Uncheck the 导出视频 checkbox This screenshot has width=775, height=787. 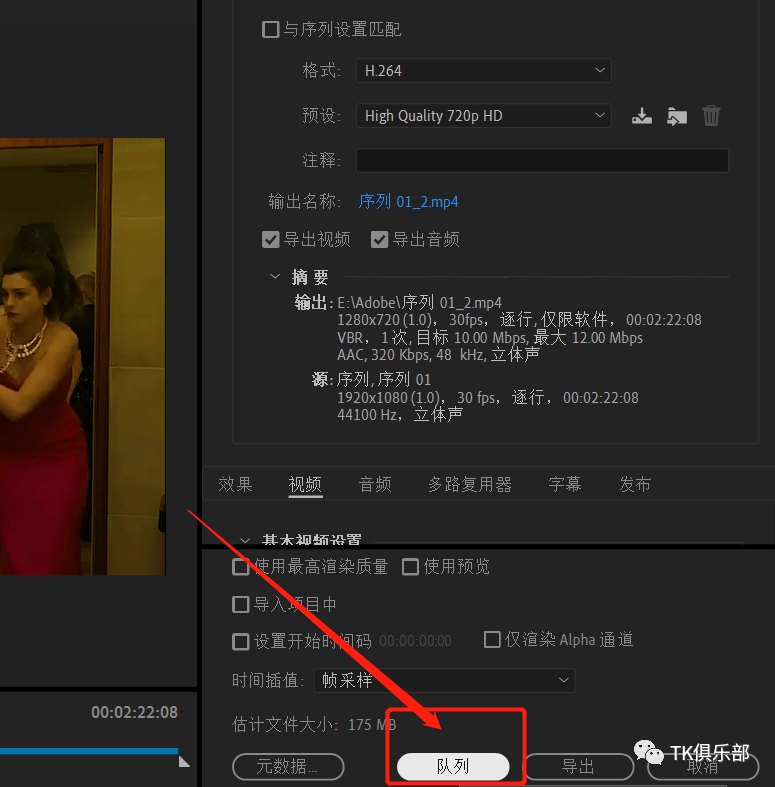pos(270,240)
